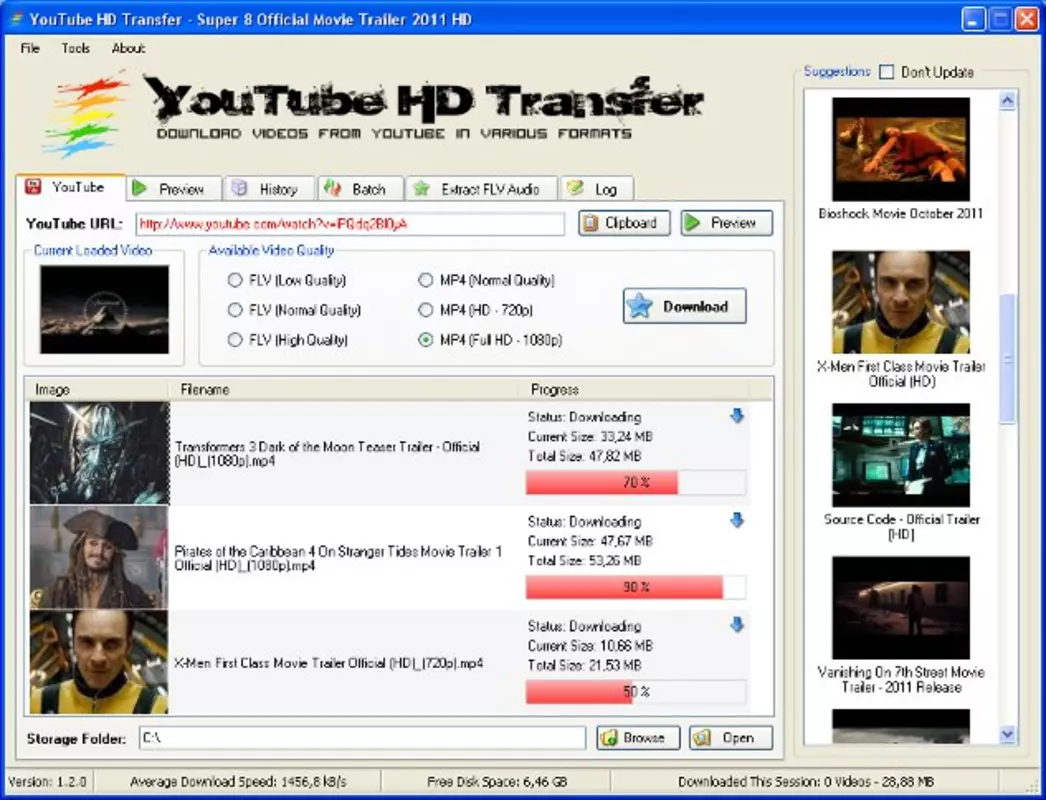Click the suggestions scrollbar down arrow
This screenshot has height=800, width=1046.
pyautogui.click(x=1007, y=735)
